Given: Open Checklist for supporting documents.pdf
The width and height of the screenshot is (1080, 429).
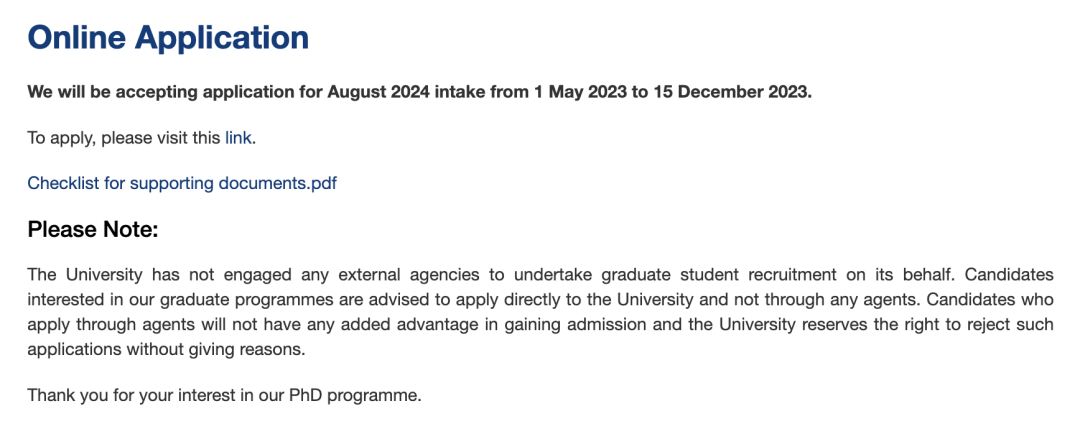Looking at the screenshot, I should (182, 183).
